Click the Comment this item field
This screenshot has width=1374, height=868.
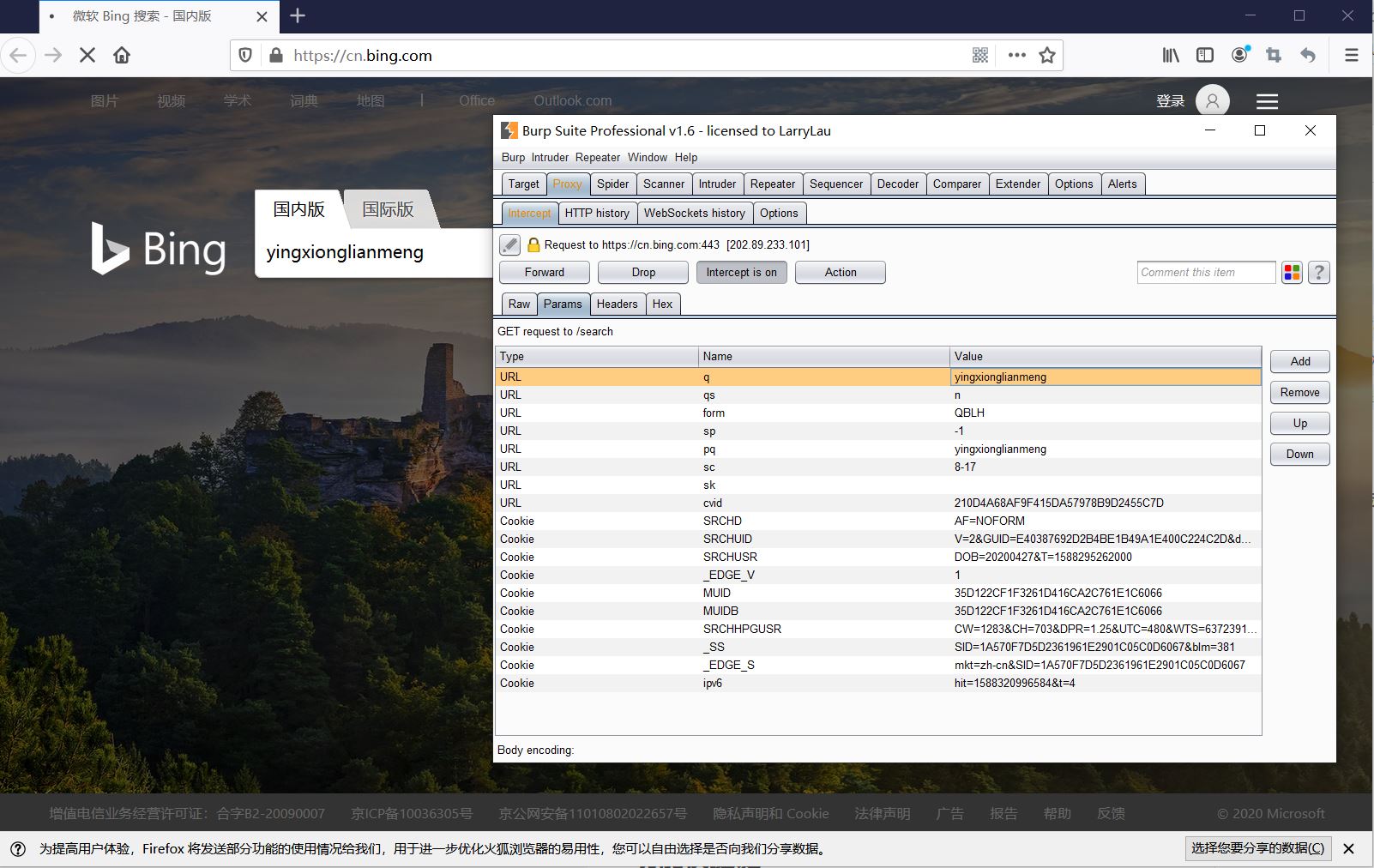click(1207, 273)
